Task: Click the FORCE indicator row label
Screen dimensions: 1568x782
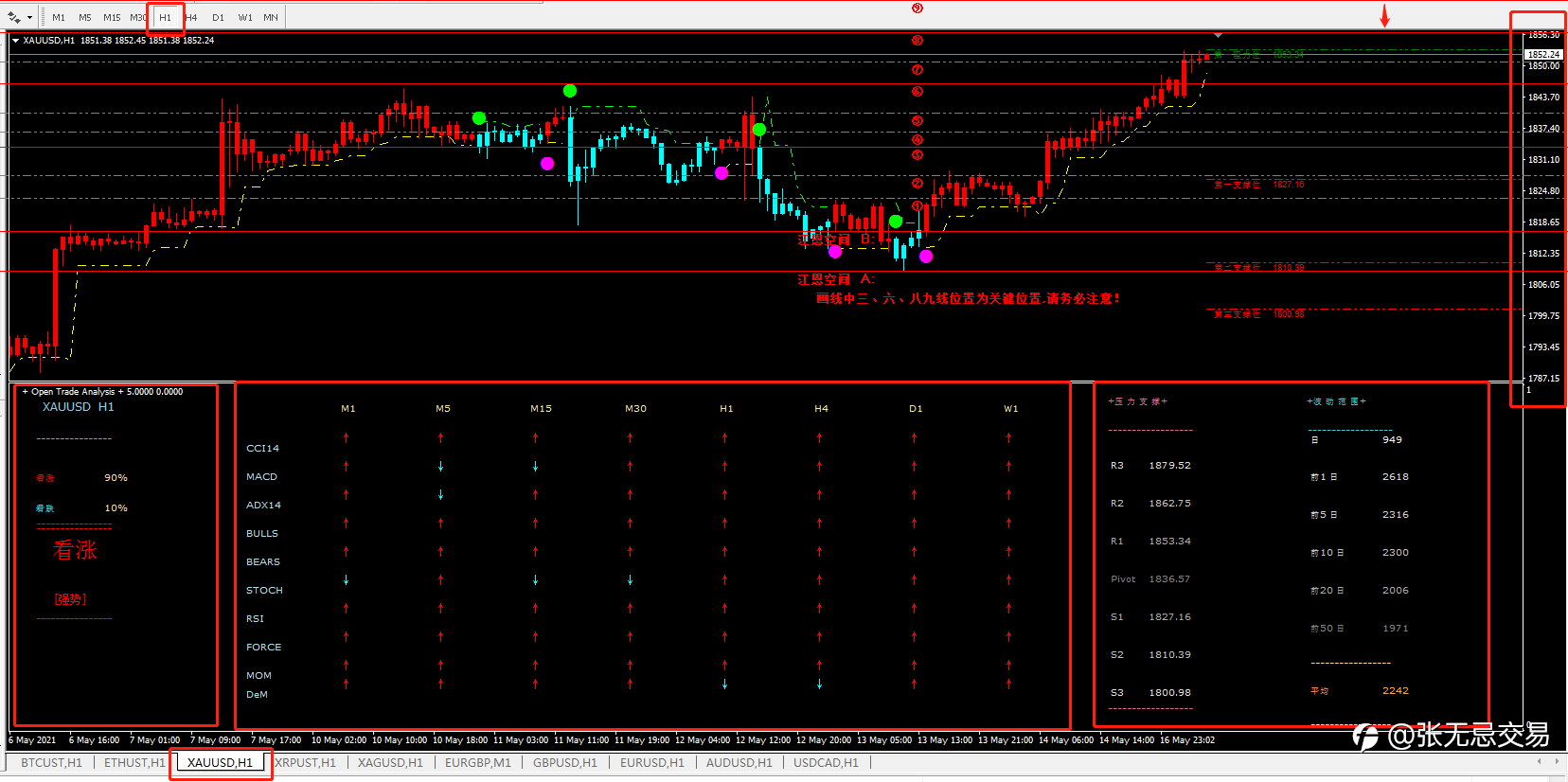Action: point(263,647)
